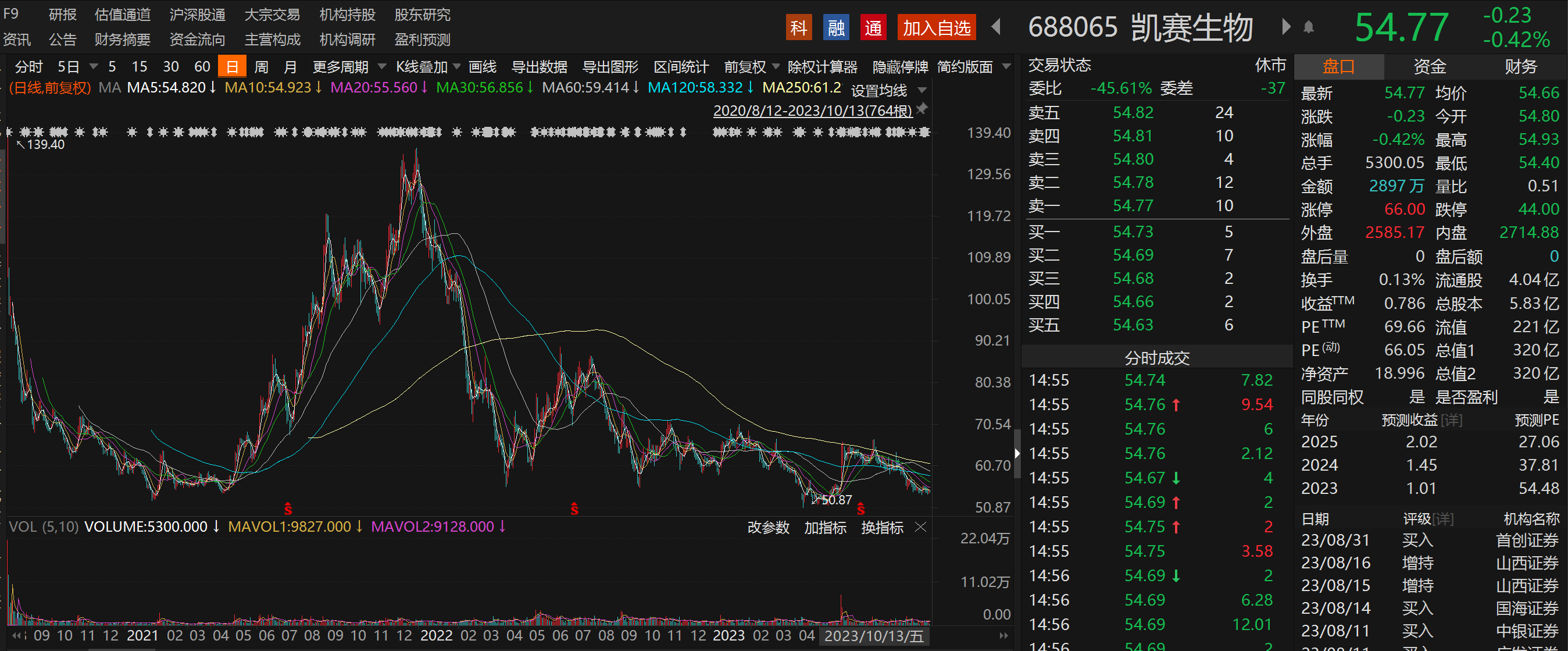Switch to the 资金 tab
Image resolution: width=1568 pixels, height=651 pixels.
click(x=1429, y=66)
